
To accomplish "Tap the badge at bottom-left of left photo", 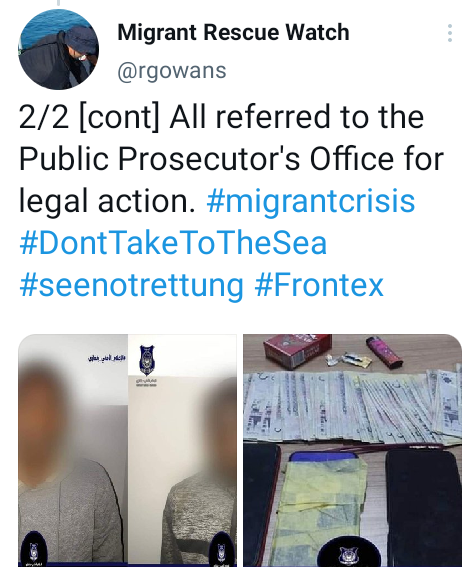I will pyautogui.click(x=34, y=550).
